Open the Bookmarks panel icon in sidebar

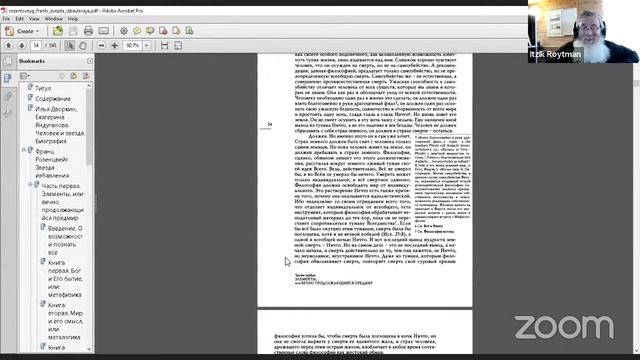click(8, 78)
